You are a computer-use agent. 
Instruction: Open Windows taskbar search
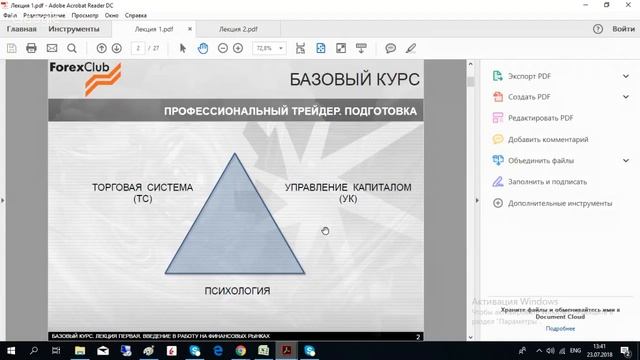(x=34, y=351)
